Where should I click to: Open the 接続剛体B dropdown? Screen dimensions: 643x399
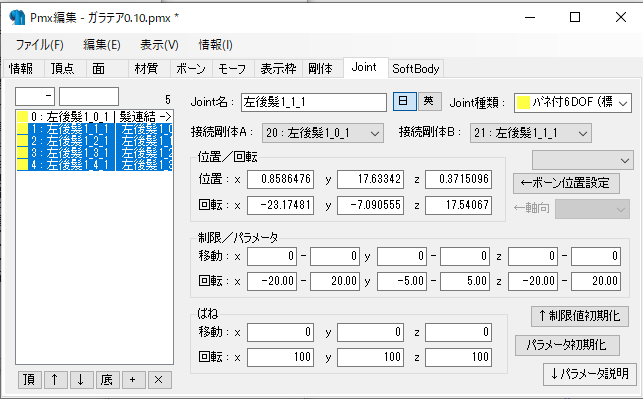click(531, 133)
